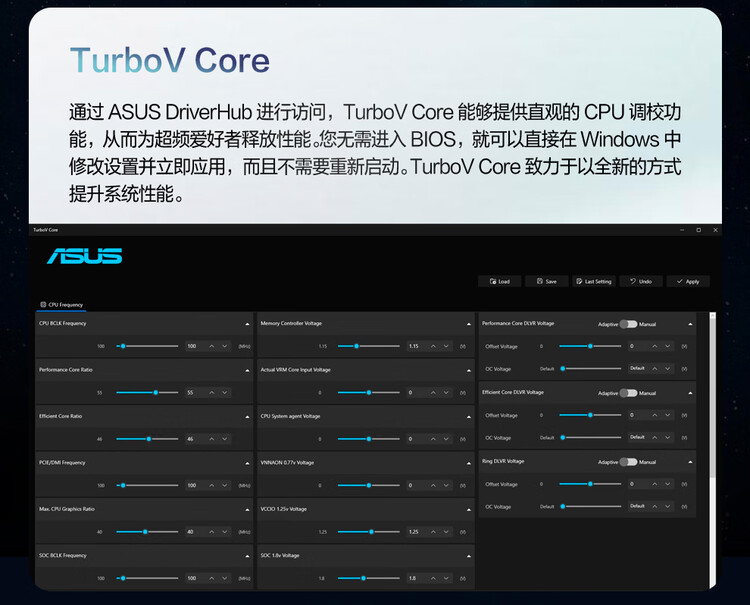Image resolution: width=750 pixels, height=605 pixels.
Task: Click the Load button
Action: click(500, 281)
